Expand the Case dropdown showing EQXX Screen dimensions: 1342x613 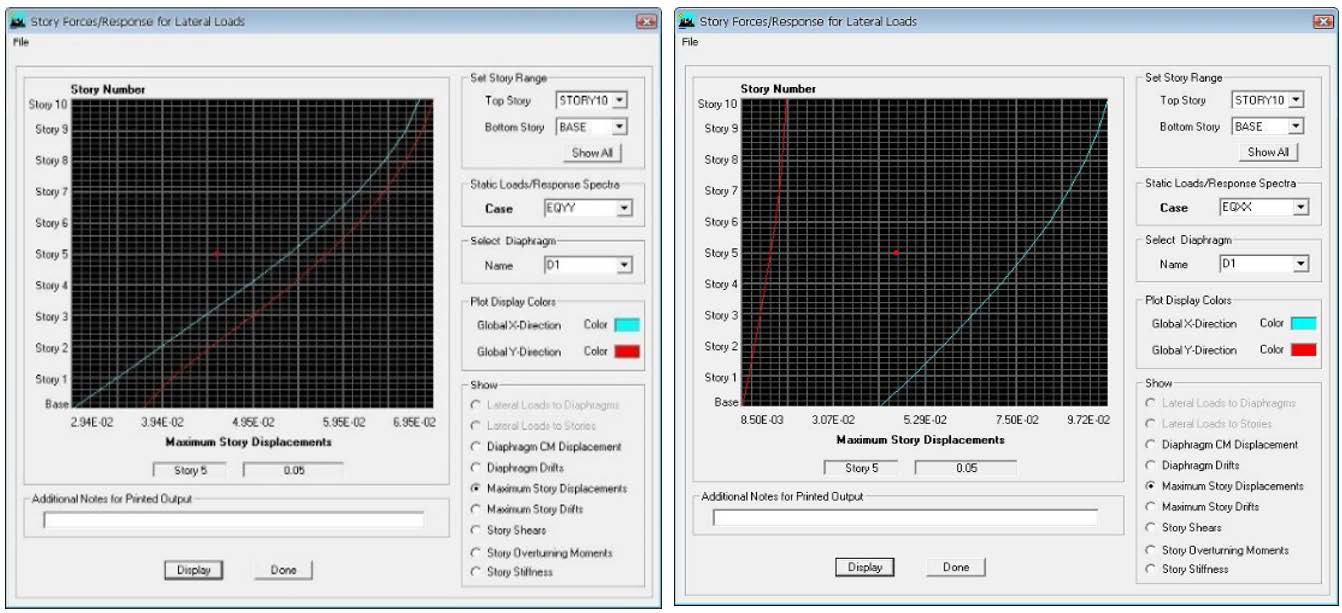coord(1300,207)
